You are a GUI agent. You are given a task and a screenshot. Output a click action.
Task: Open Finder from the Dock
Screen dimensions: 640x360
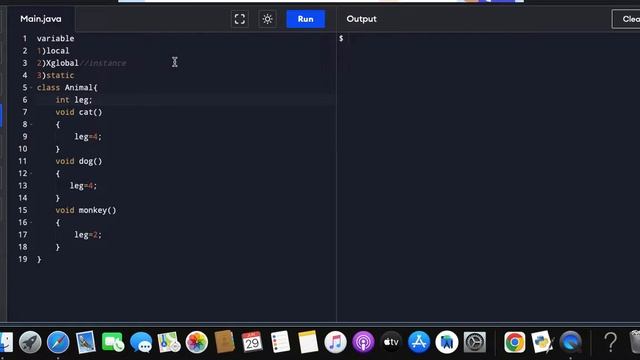coord(6,342)
